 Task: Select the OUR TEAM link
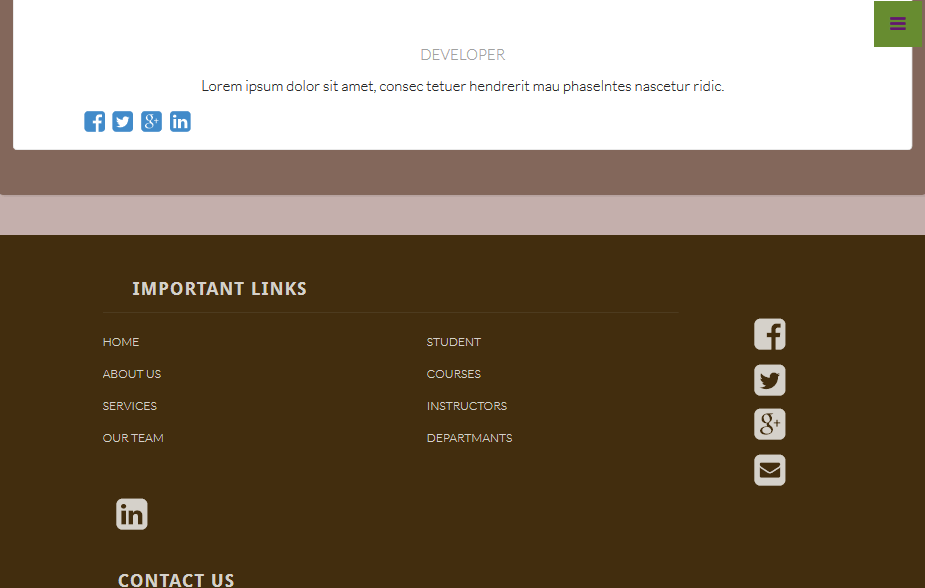[133, 438]
